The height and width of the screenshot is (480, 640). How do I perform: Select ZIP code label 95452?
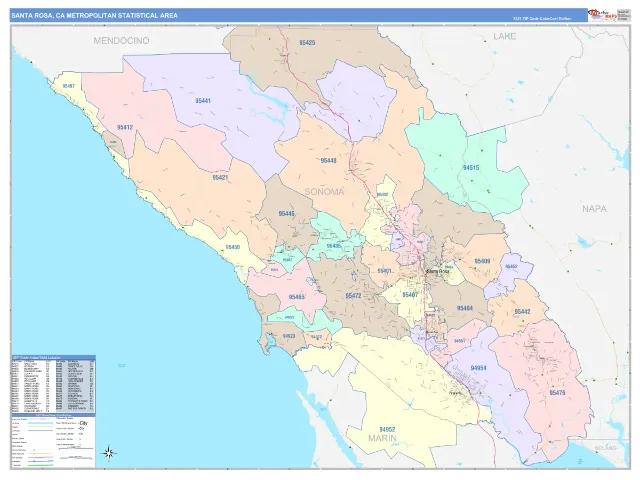coord(511,267)
